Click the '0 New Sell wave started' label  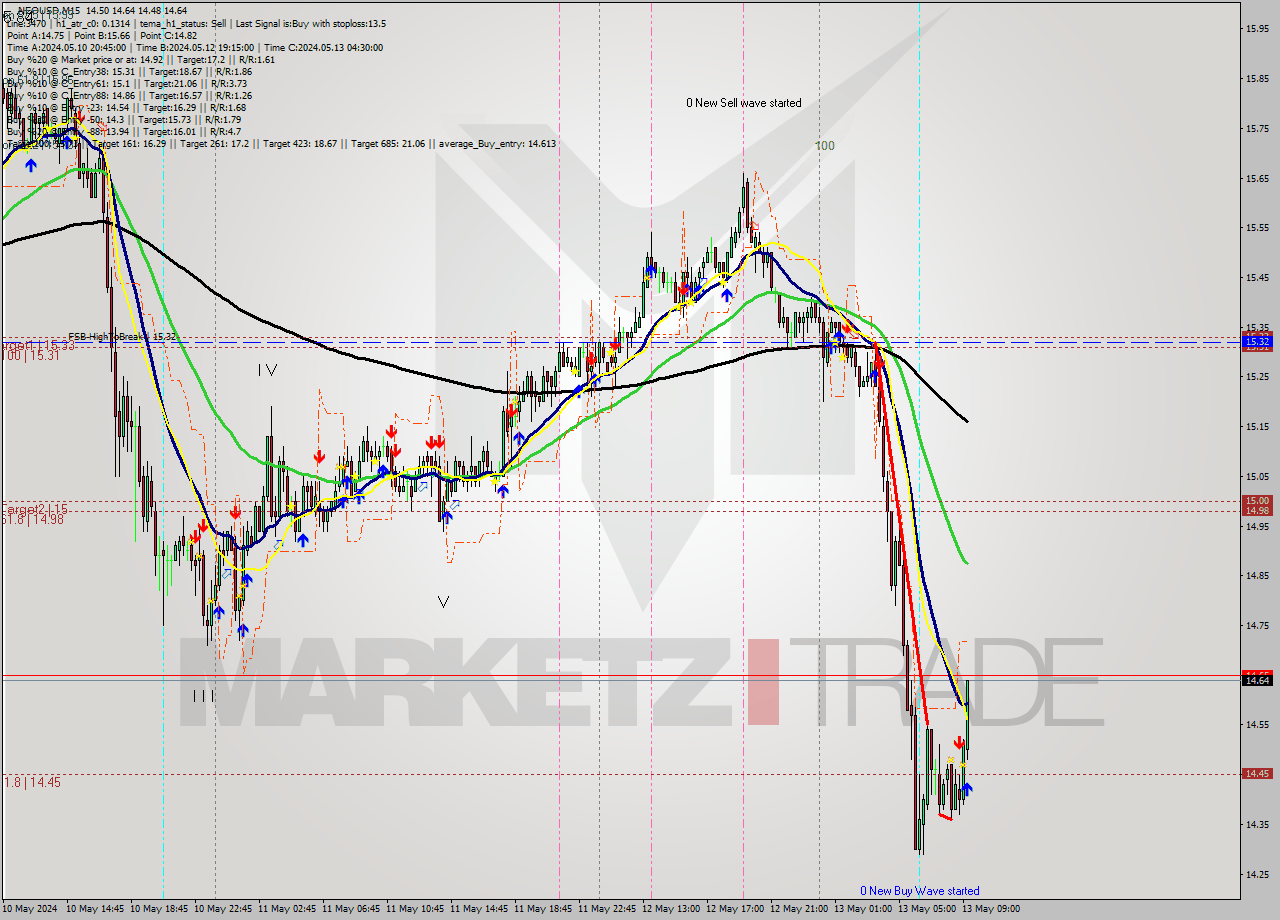click(x=743, y=103)
